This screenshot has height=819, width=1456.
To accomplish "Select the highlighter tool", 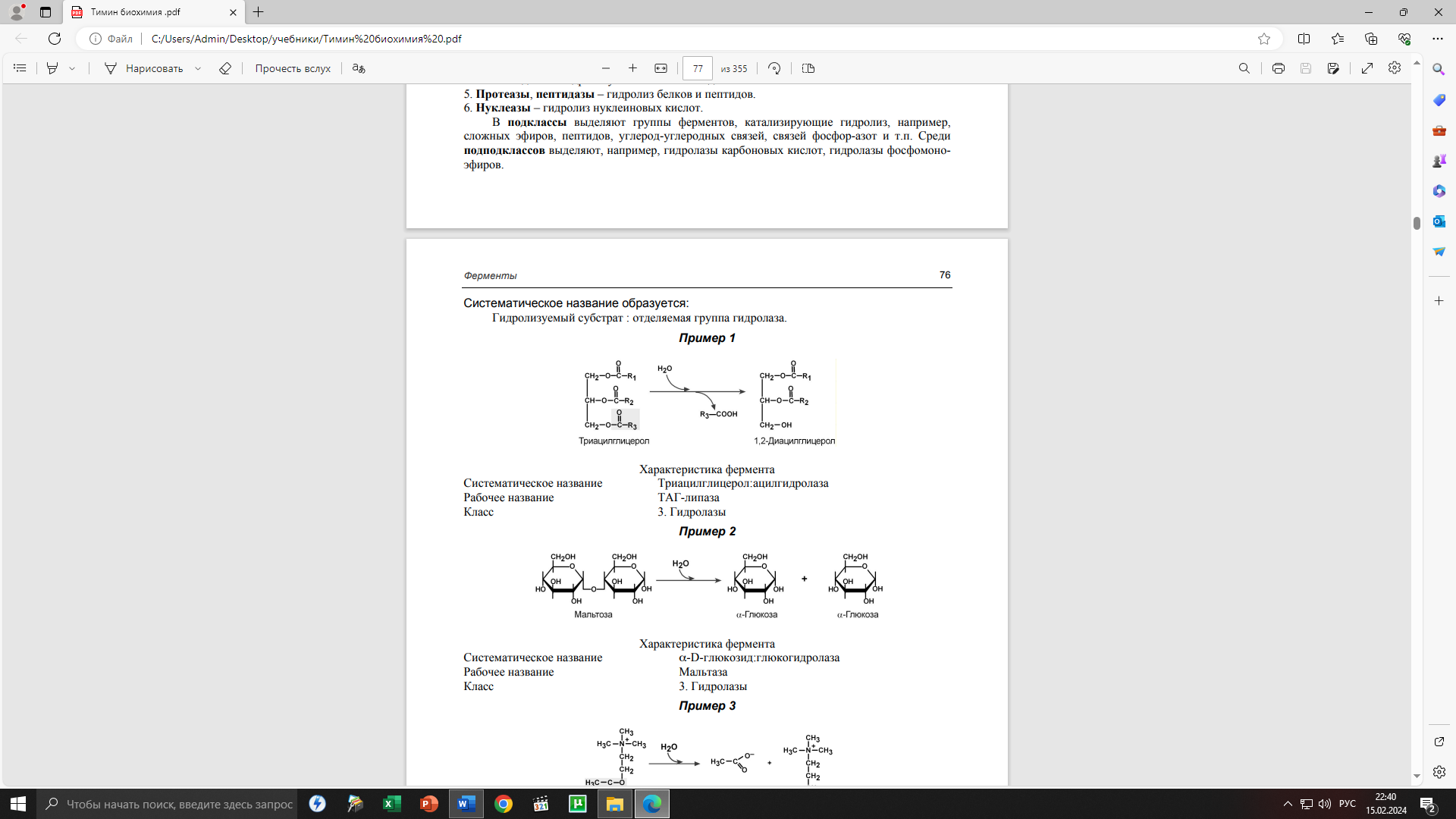I will (52, 68).
